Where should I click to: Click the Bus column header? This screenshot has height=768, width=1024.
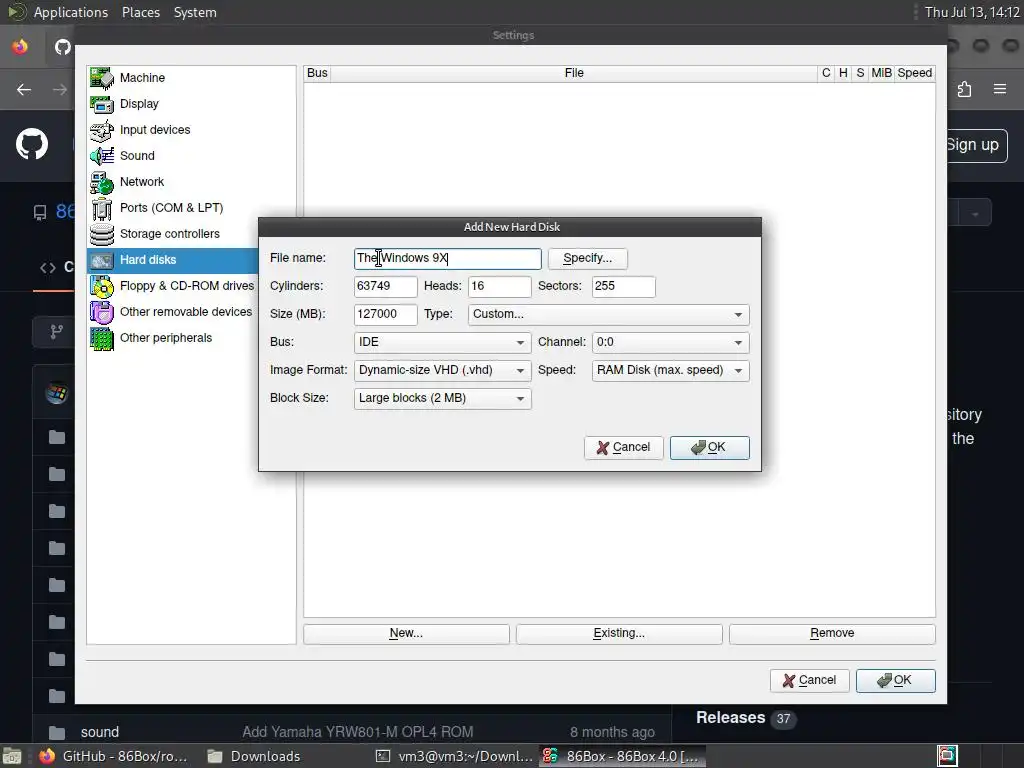(317, 73)
